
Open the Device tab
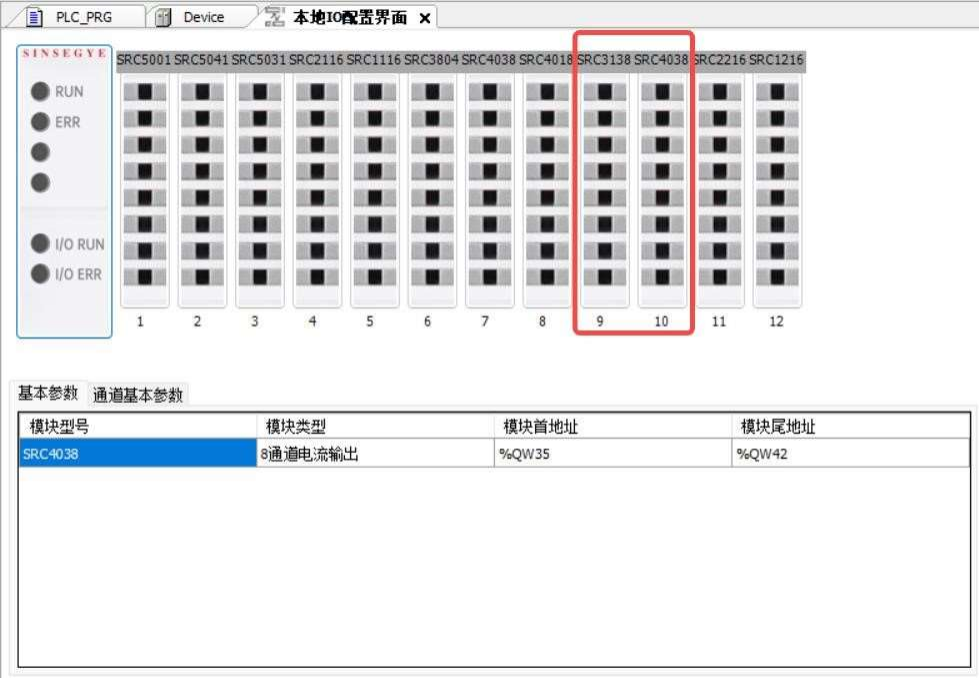(203, 17)
